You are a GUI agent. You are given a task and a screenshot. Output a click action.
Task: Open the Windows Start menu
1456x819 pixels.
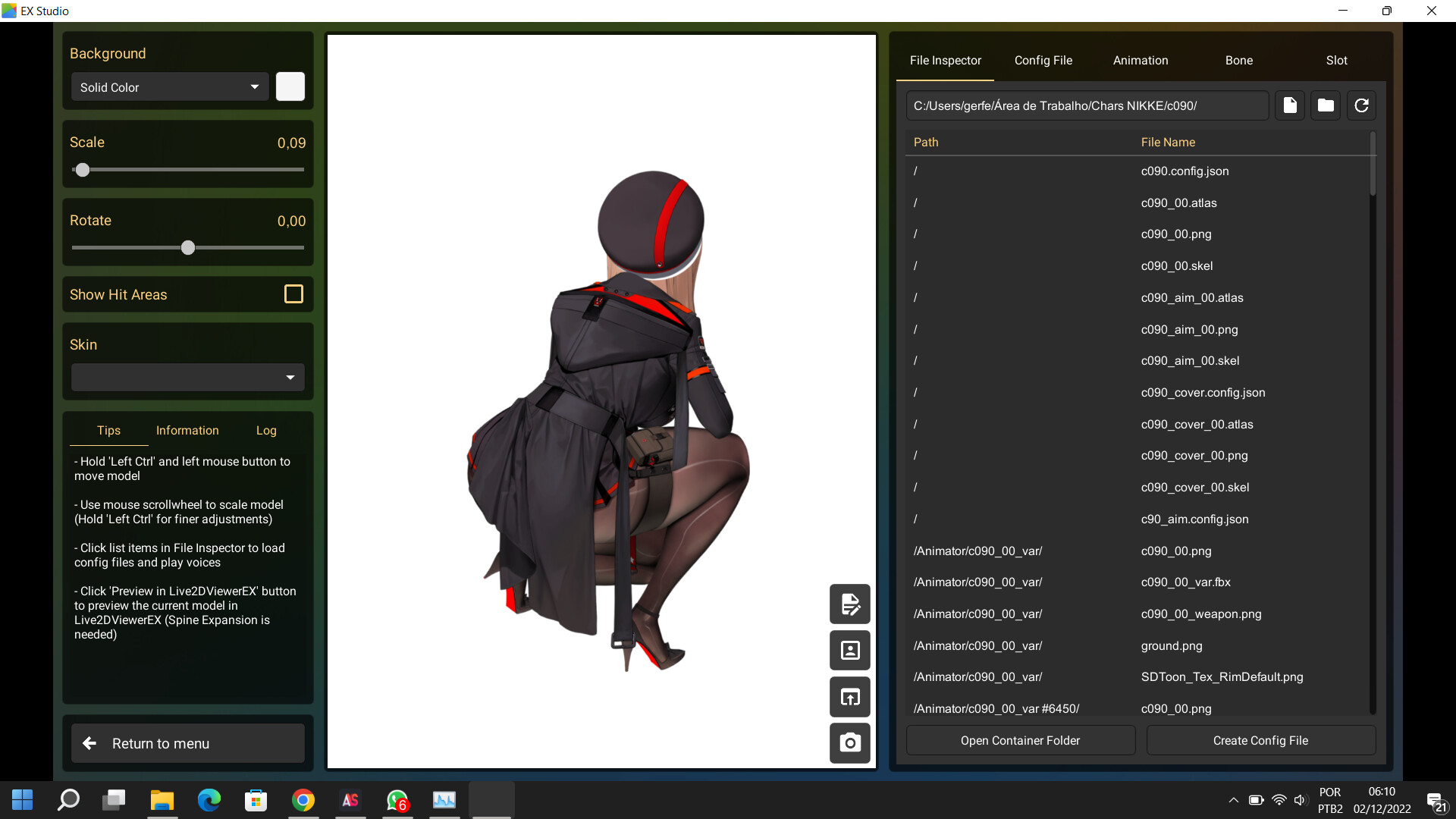coord(23,800)
